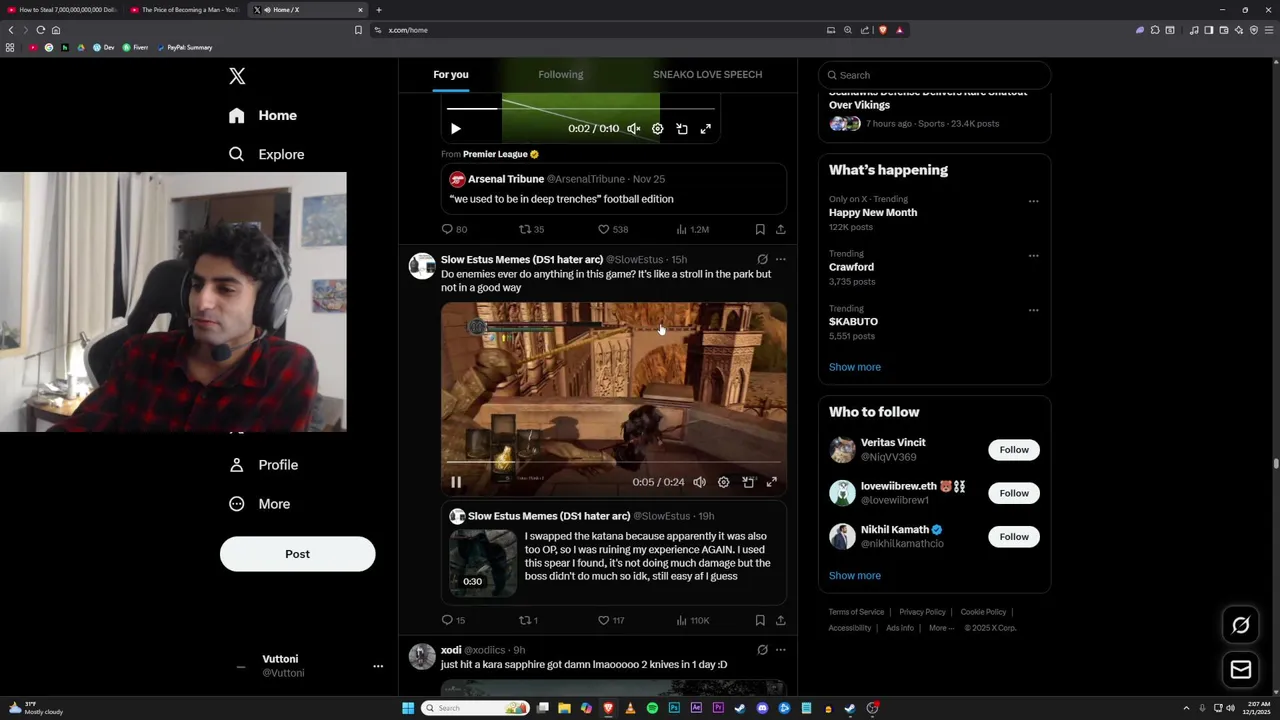This screenshot has width=1280, height=720.
Task: Bookmark the Slow Estus Memes post
Action: 760,620
